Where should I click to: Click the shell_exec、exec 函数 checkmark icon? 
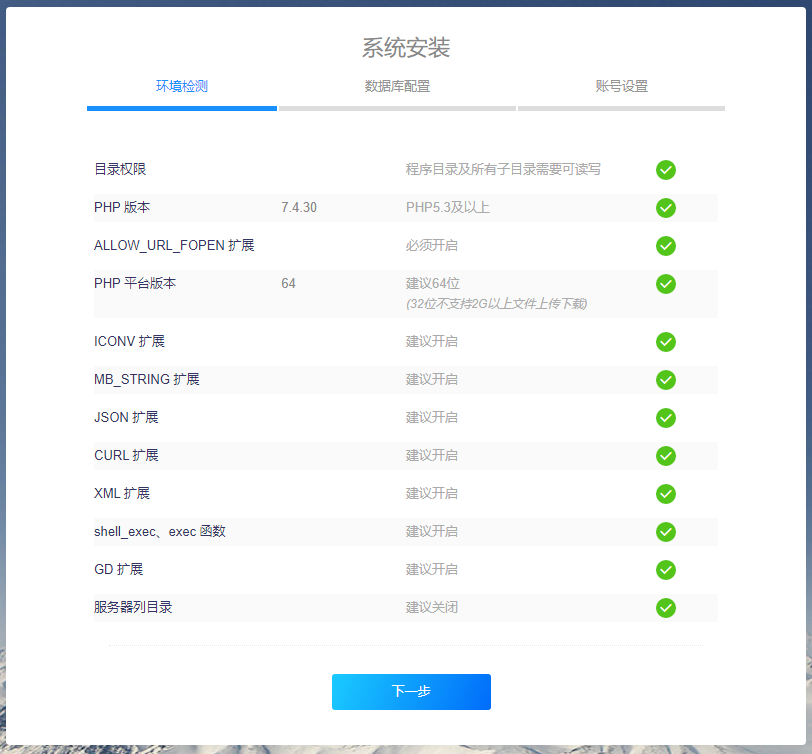666,532
